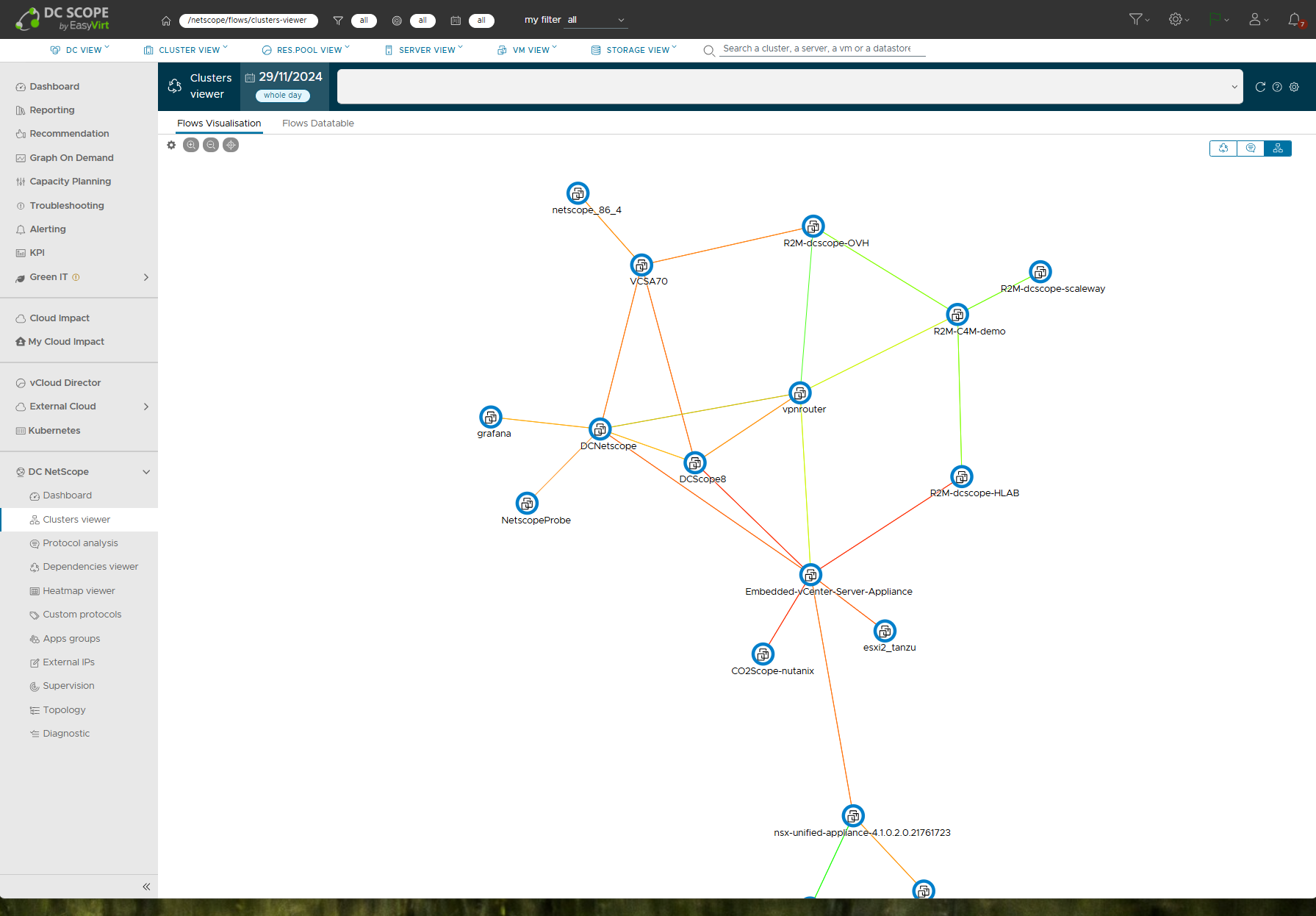Screen dimensions: 1316x916
Task: Select the nsx-unified-appliance node
Action: point(853,816)
